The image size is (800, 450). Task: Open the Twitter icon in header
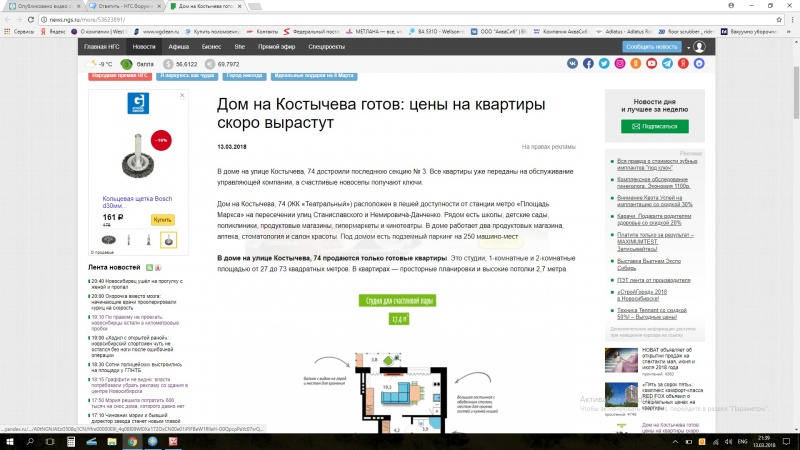coord(604,64)
